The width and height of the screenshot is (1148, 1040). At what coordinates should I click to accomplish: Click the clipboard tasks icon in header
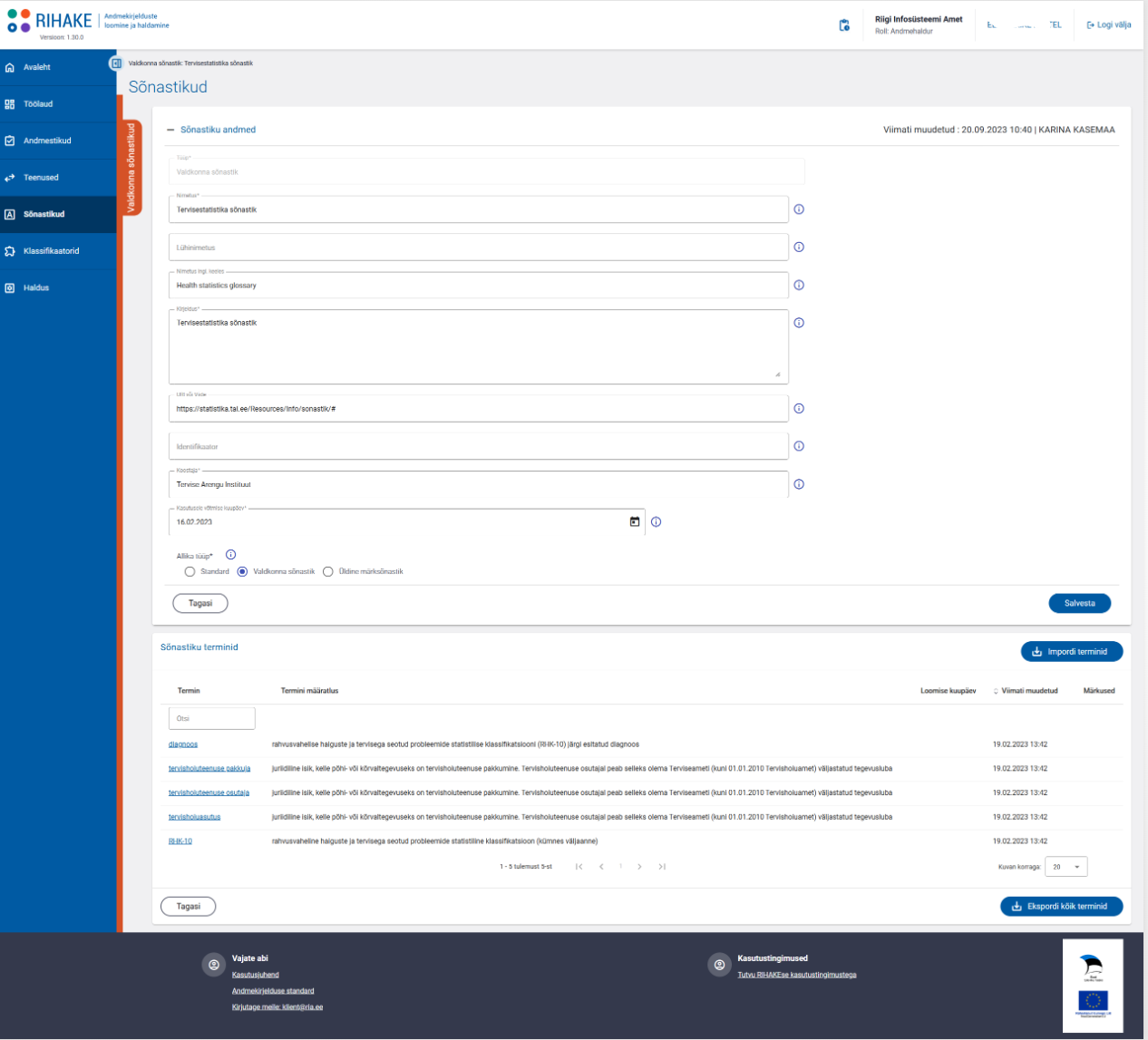pyautogui.click(x=844, y=25)
